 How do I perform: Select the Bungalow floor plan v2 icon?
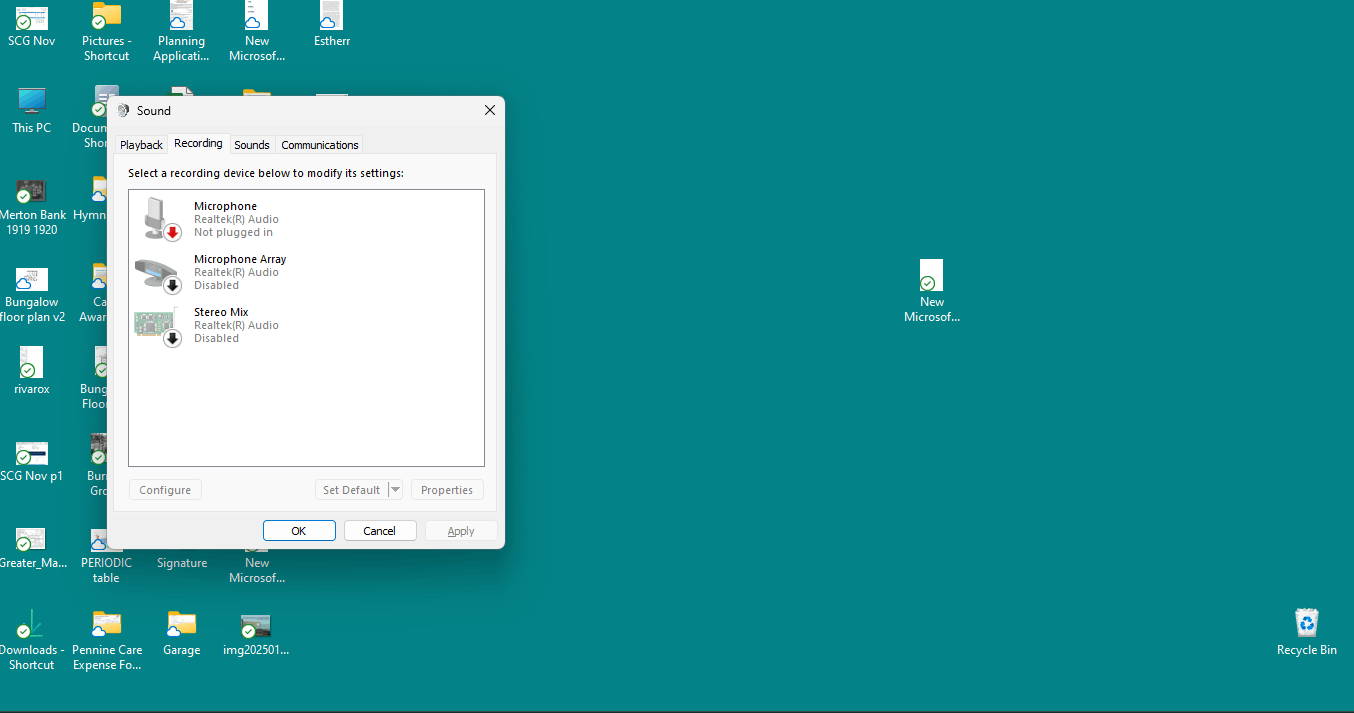(31, 279)
